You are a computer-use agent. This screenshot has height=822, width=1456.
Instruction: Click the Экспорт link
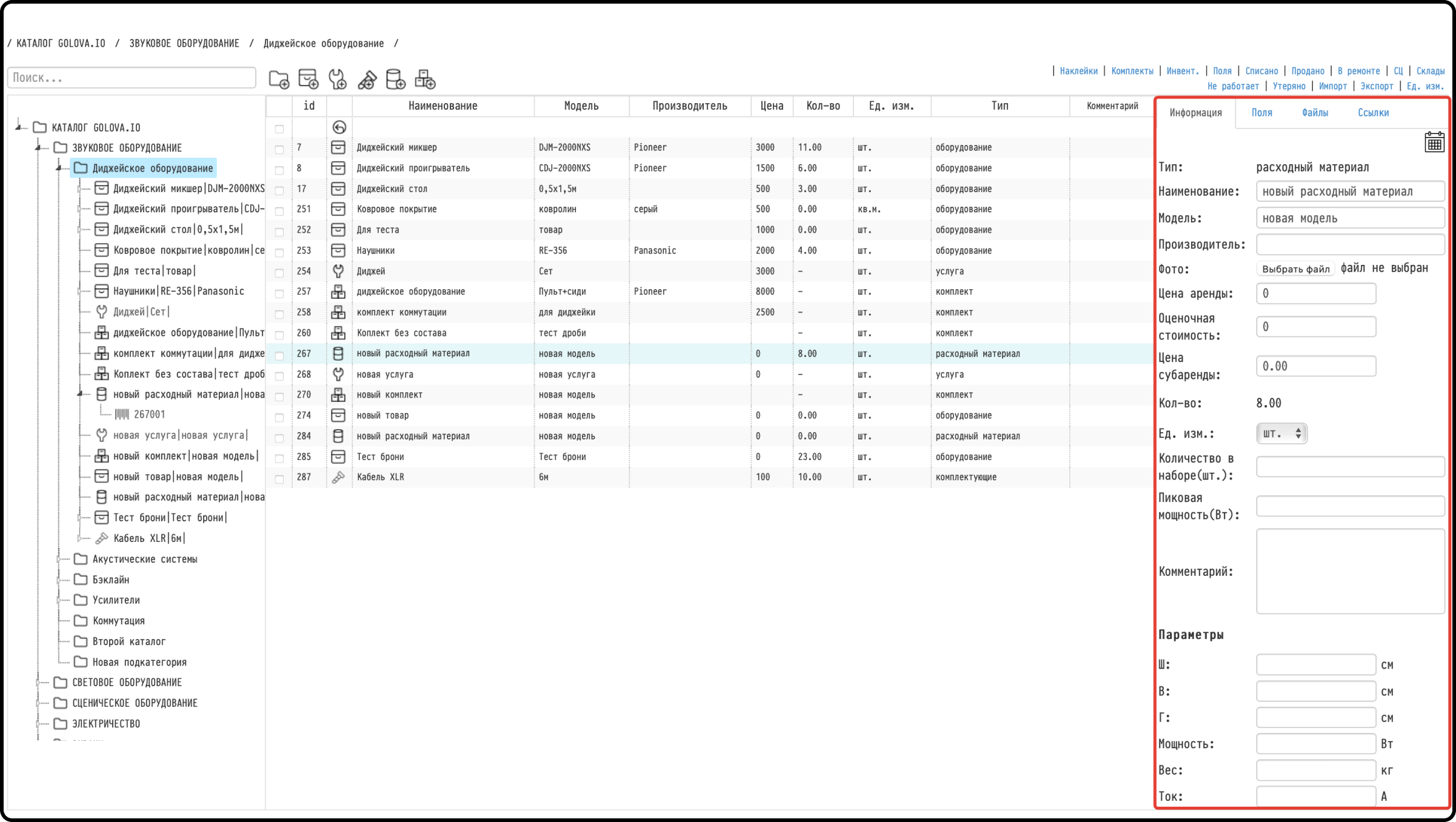[x=1377, y=86]
